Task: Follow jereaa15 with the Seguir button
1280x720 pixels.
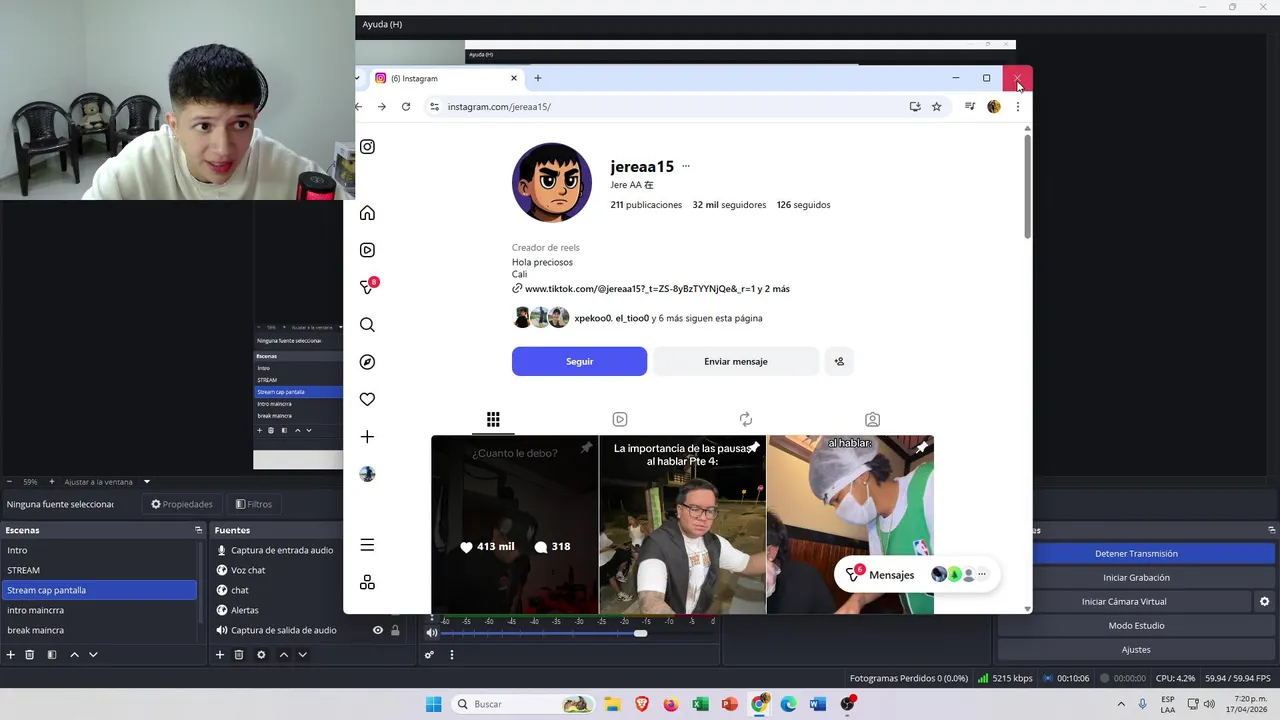Action: pos(579,361)
